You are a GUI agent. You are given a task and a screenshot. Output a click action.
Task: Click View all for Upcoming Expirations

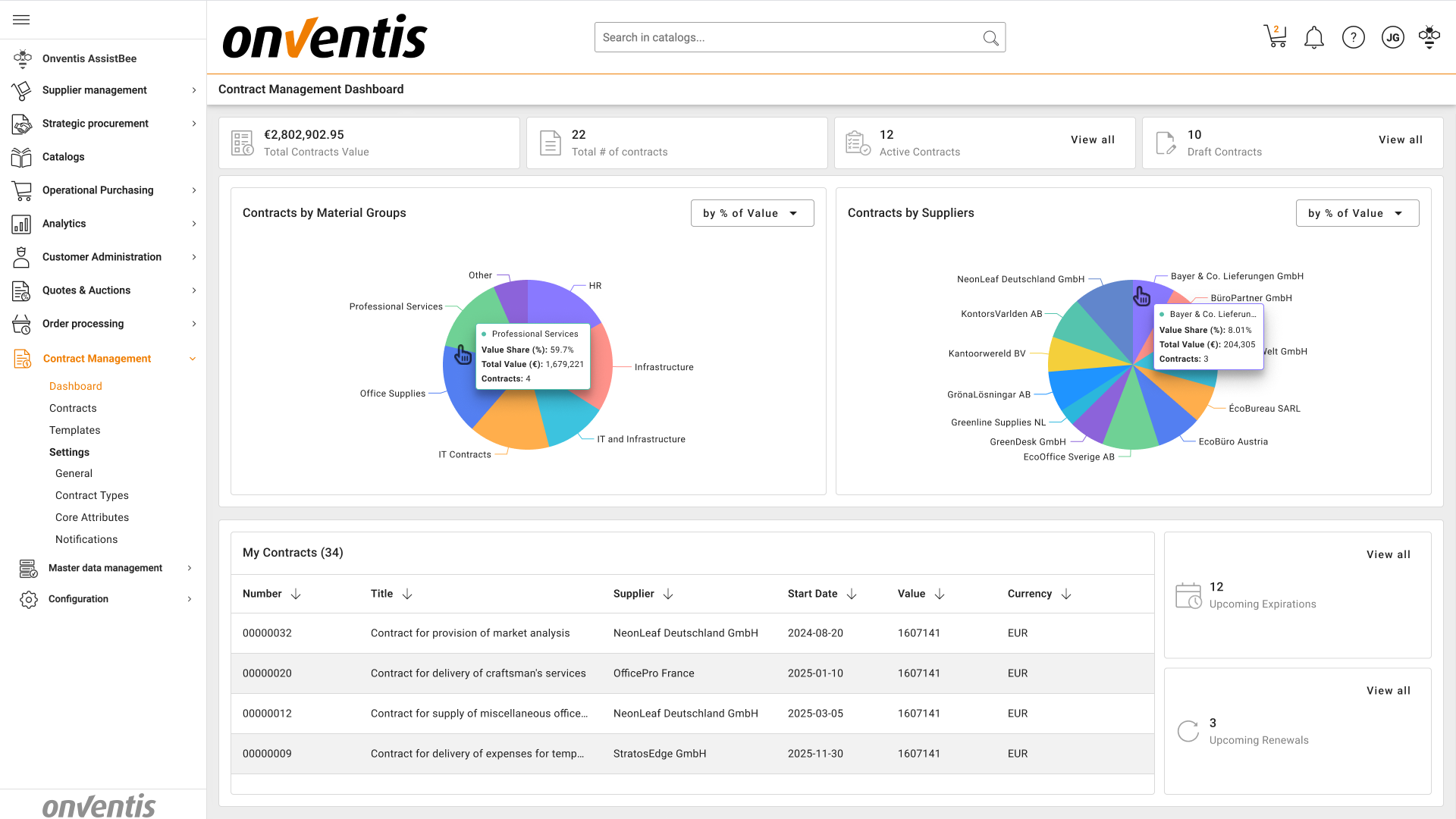(1388, 554)
